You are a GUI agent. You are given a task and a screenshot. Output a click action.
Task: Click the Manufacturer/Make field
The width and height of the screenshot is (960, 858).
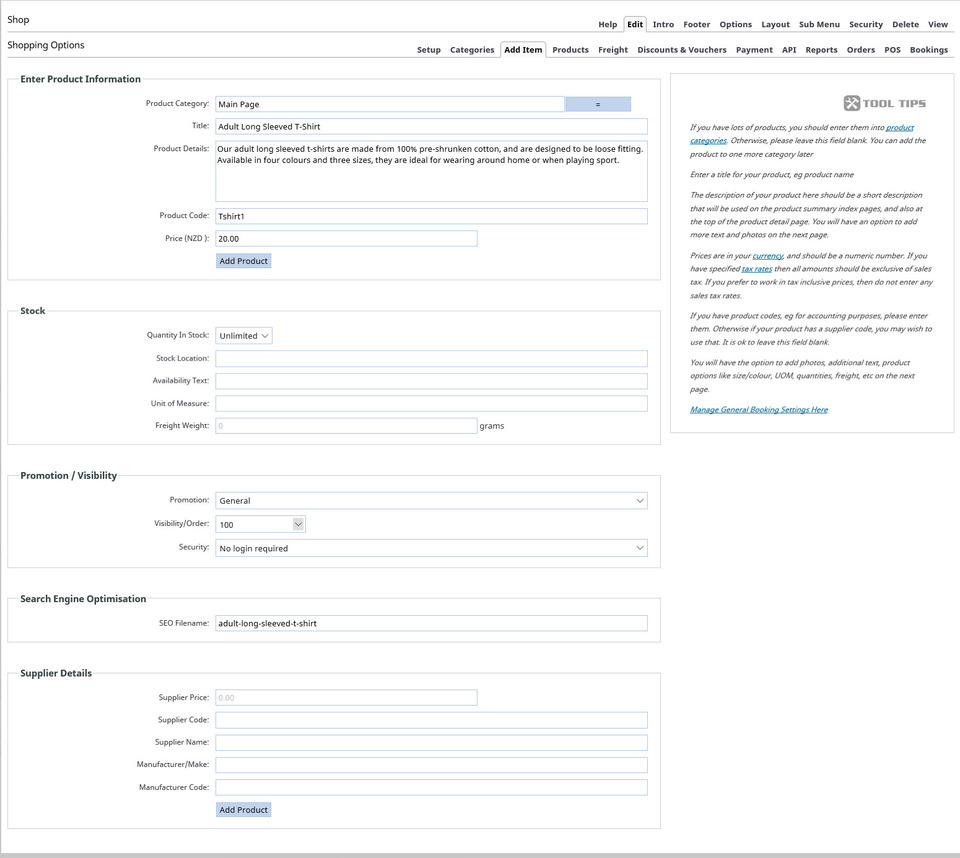[431, 765]
